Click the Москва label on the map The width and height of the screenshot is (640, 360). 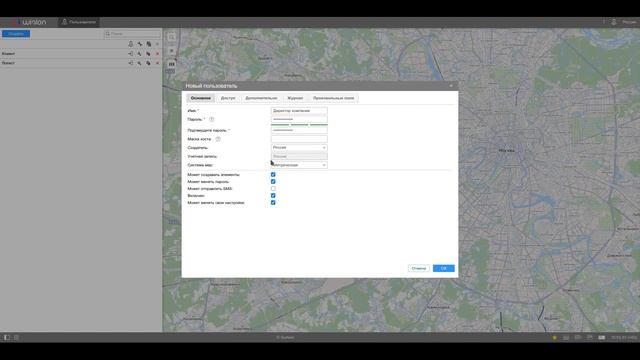pos(507,151)
